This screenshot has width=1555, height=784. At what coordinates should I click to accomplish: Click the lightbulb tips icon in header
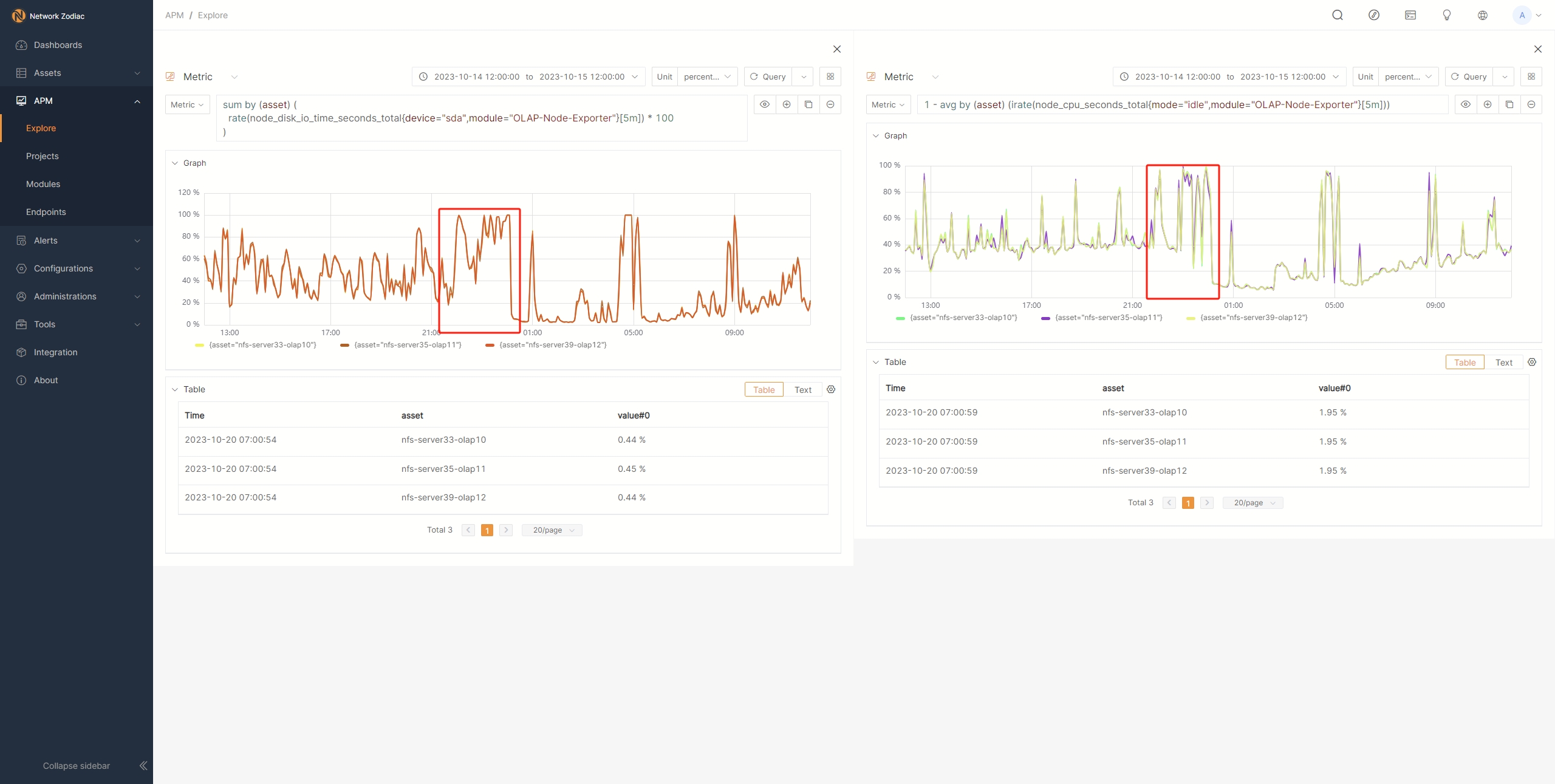pos(1446,15)
